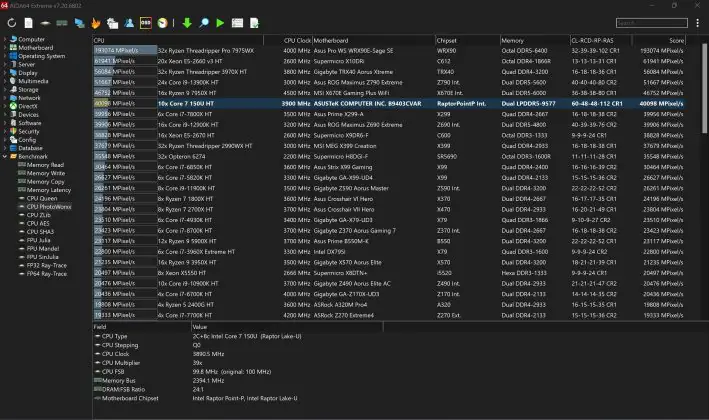Select the Ryzen Threadripper Pro 7975WX row
Viewport: 709px width, 420px height.
389,51
